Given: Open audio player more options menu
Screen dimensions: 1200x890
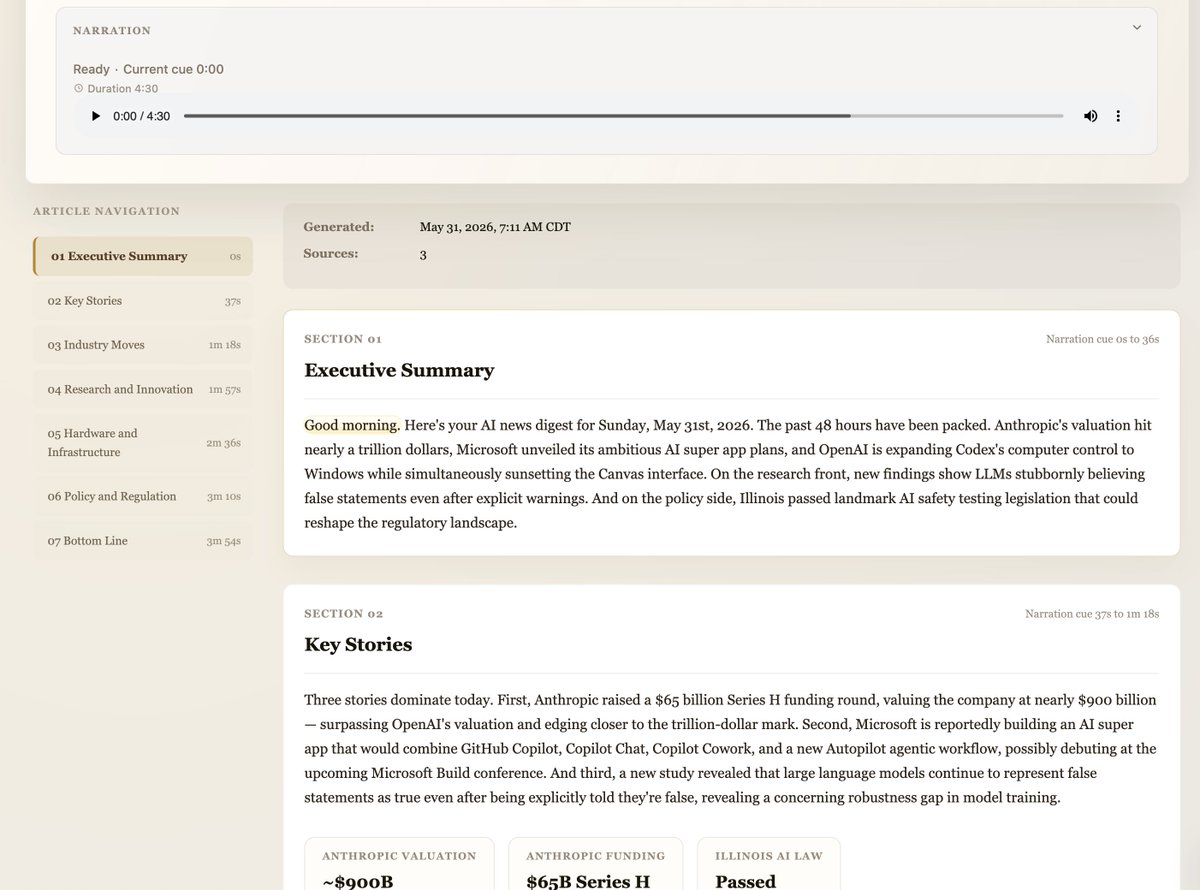Looking at the screenshot, I should 1118,116.
